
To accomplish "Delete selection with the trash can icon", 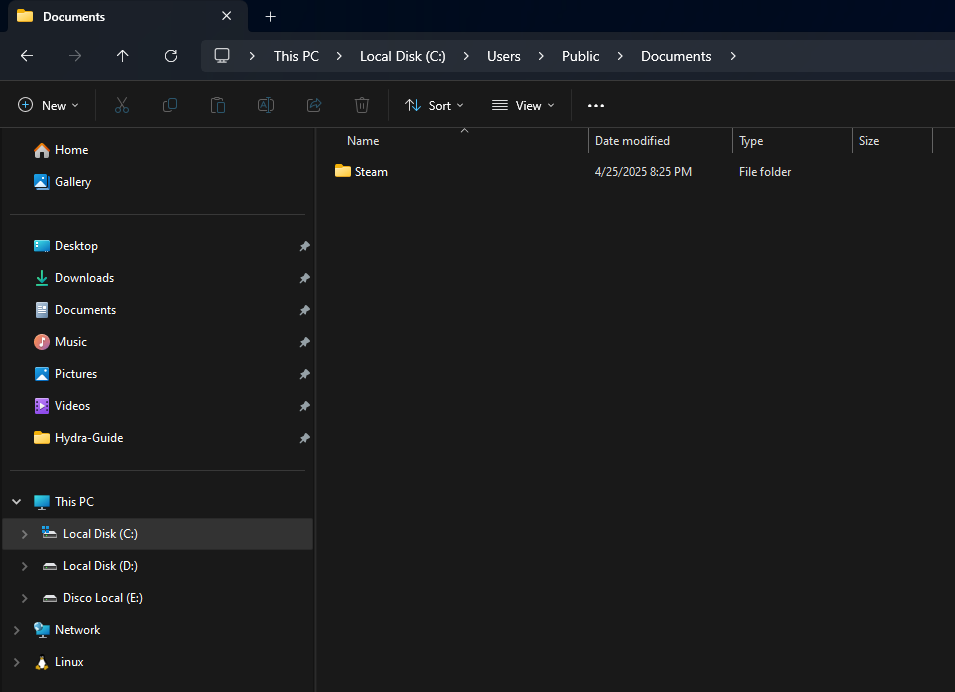I will [362, 105].
